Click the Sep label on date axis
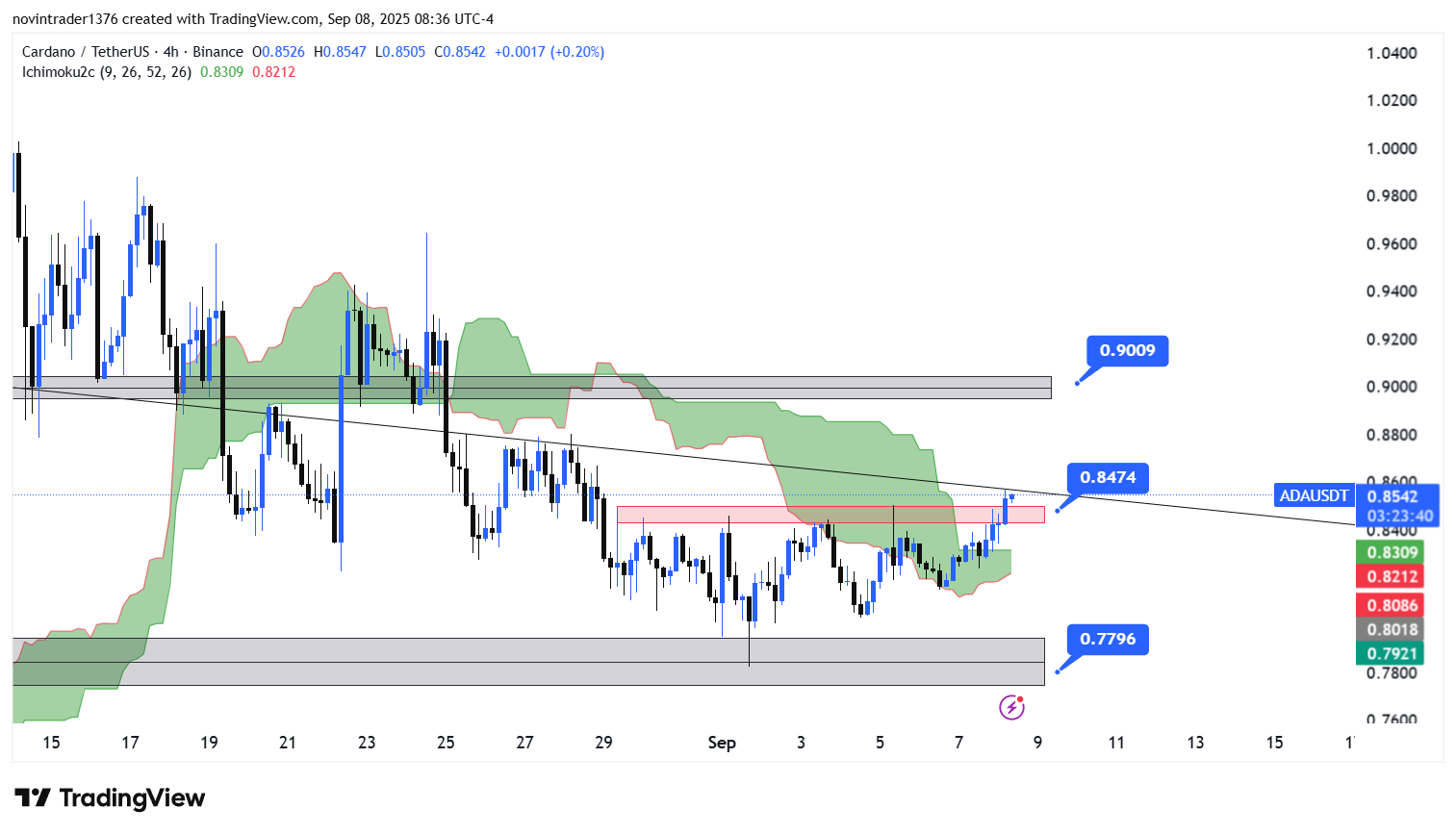Image resolution: width=1456 pixels, height=834 pixels. tap(722, 743)
